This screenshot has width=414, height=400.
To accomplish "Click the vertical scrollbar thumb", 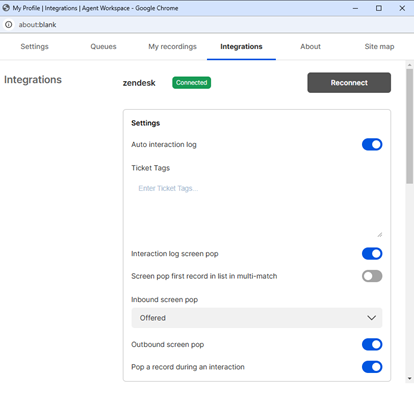I will [409, 126].
